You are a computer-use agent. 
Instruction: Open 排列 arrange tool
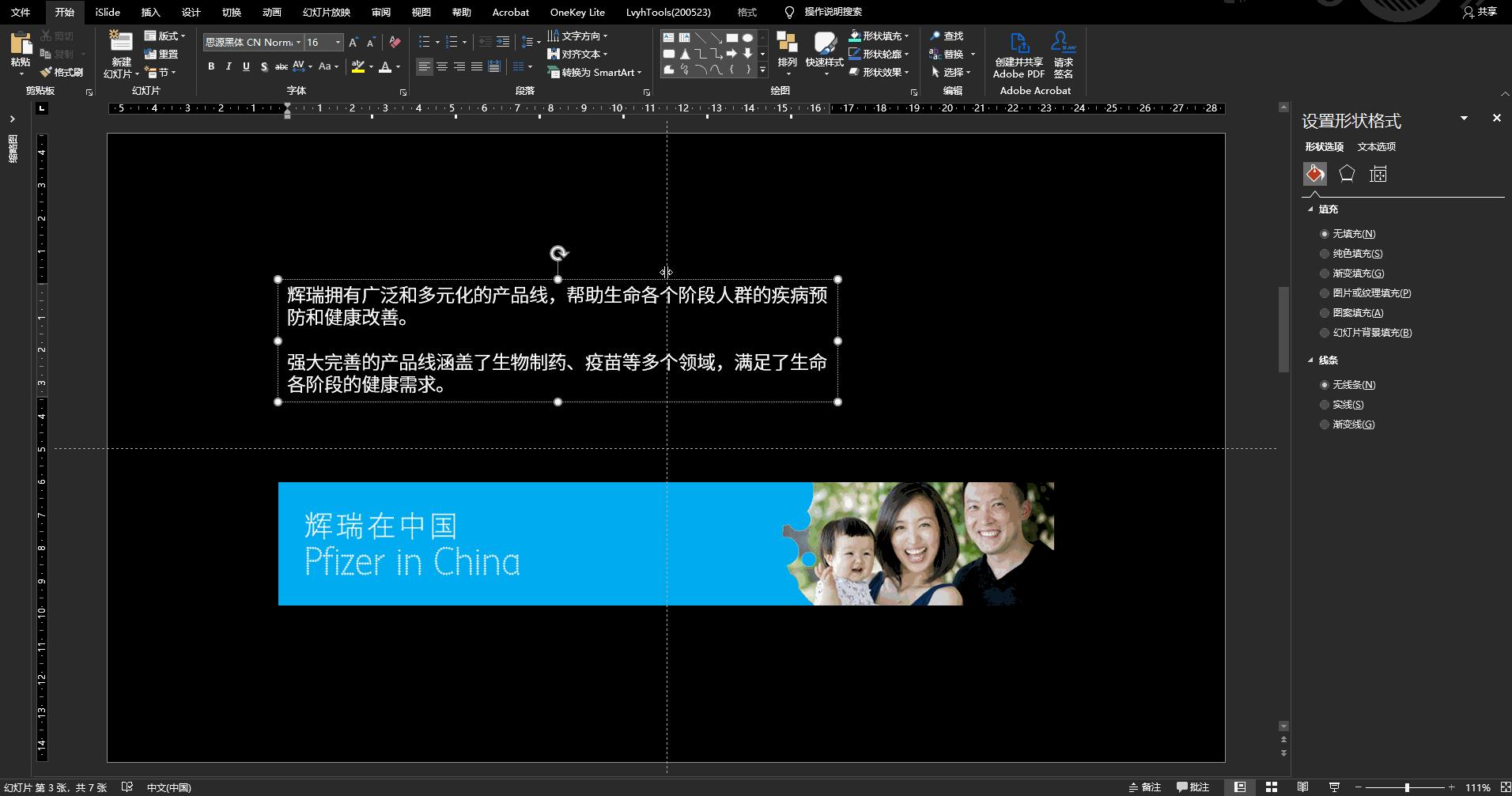coord(787,53)
